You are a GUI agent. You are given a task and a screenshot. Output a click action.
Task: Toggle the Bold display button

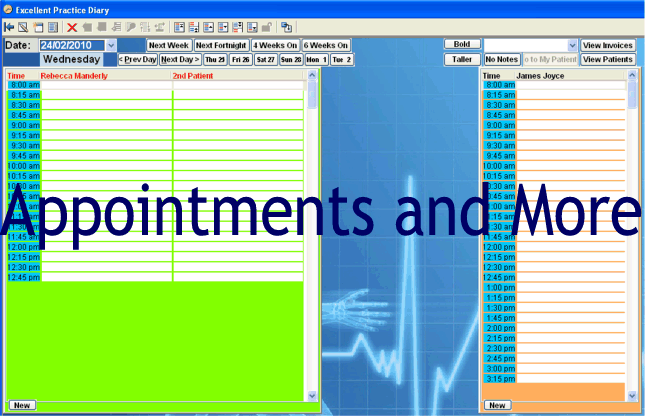pos(460,45)
